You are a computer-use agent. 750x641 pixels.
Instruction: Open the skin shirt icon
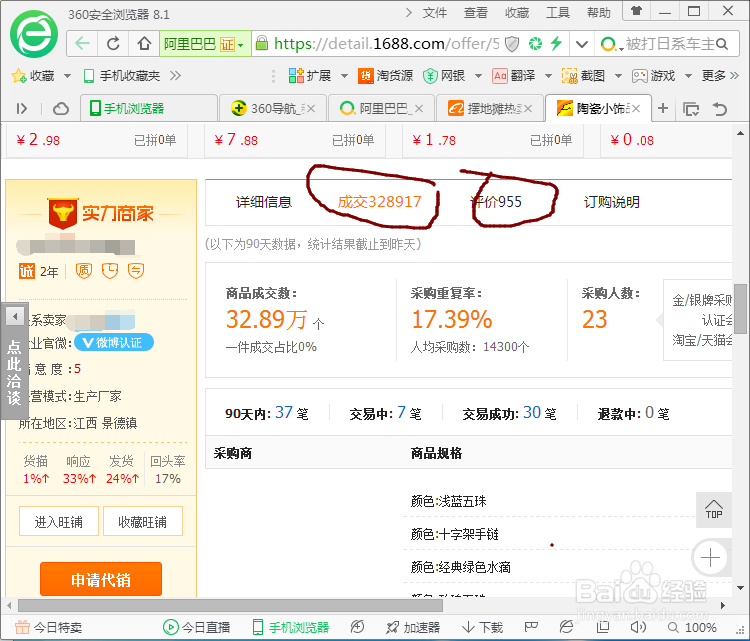pyautogui.click(x=637, y=11)
